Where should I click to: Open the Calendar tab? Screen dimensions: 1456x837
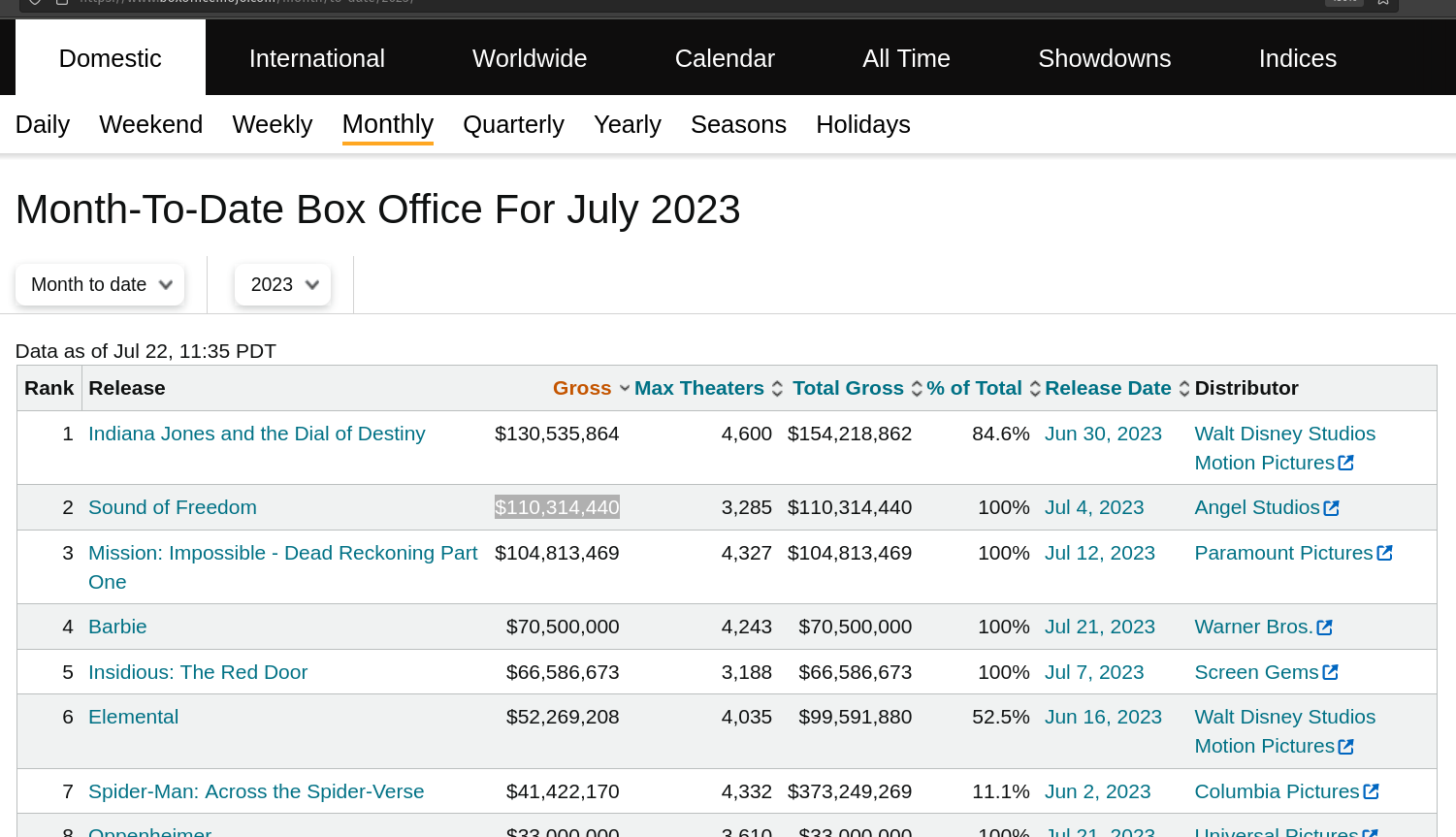click(x=725, y=58)
